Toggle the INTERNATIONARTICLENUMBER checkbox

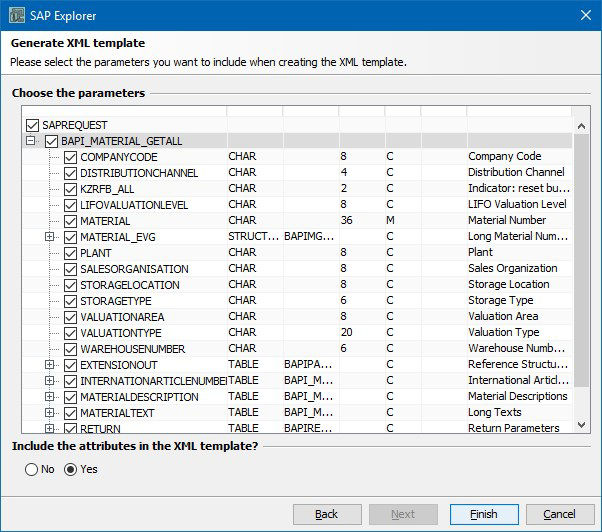70,381
